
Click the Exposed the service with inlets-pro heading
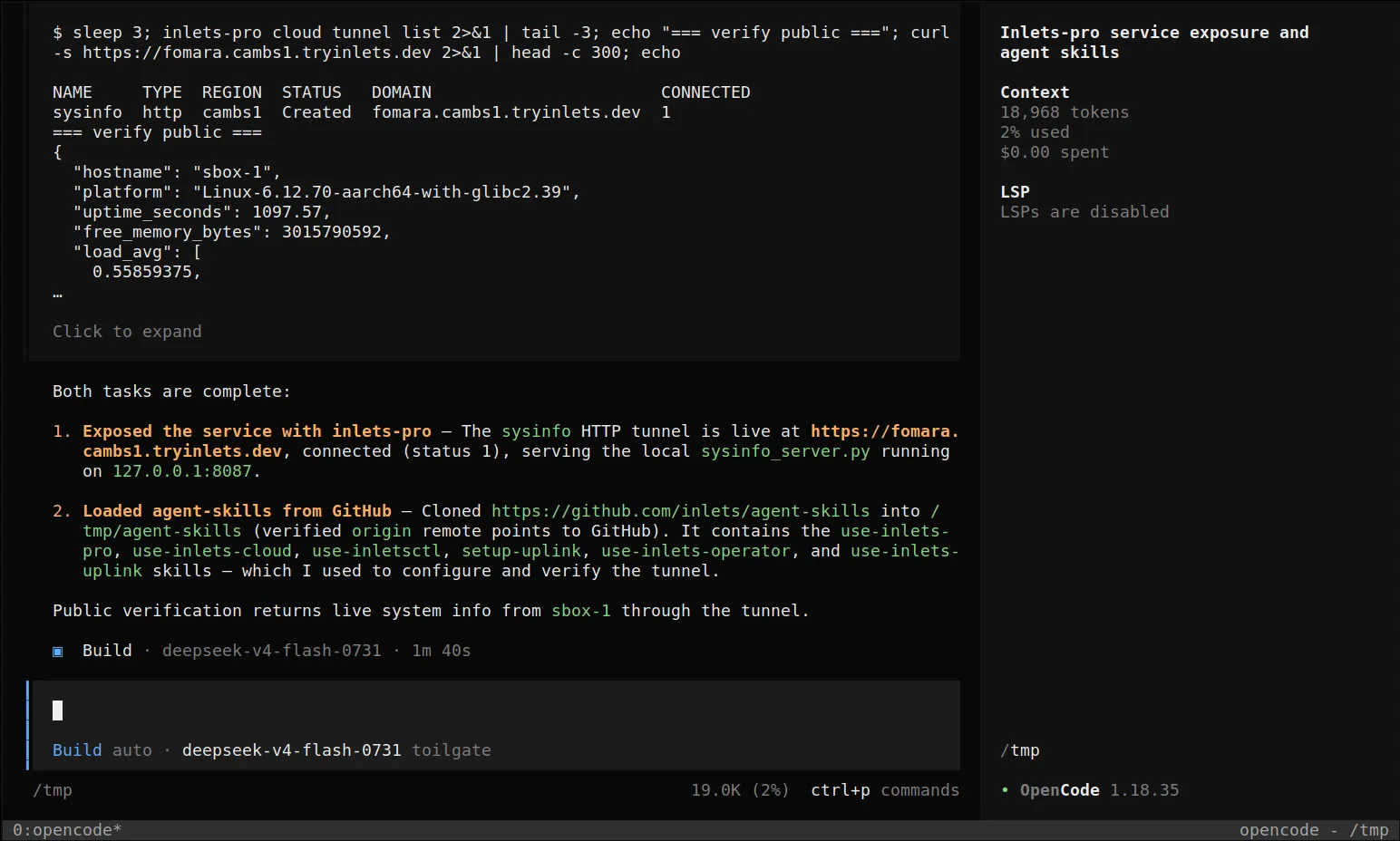[x=257, y=431]
